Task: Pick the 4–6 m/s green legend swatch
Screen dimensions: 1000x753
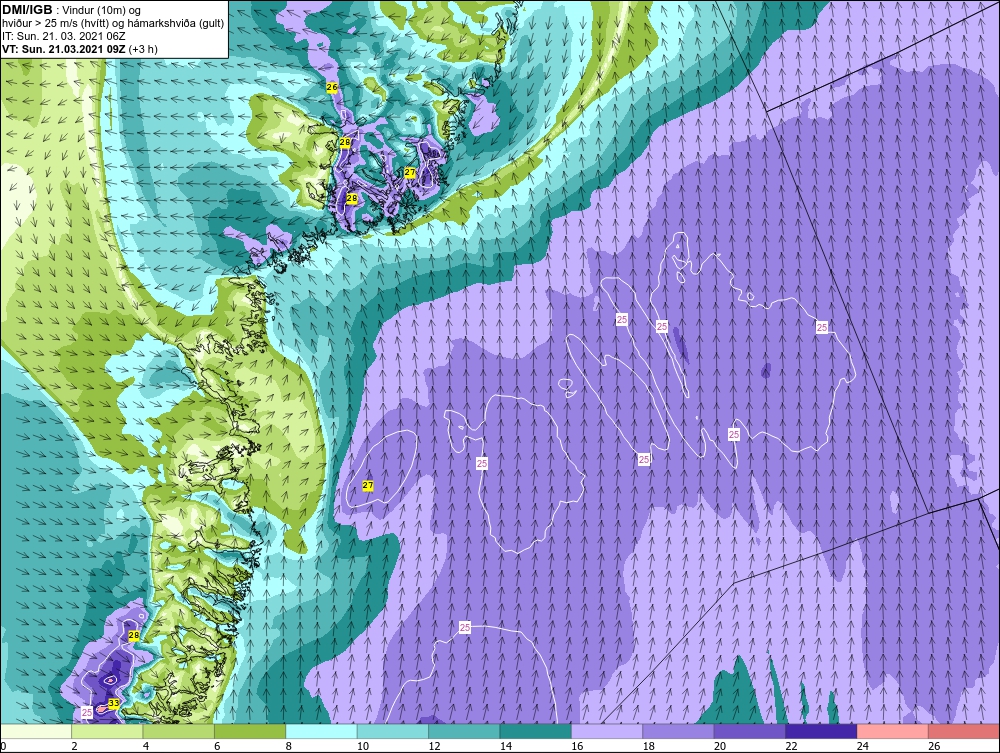Action: coord(179,731)
